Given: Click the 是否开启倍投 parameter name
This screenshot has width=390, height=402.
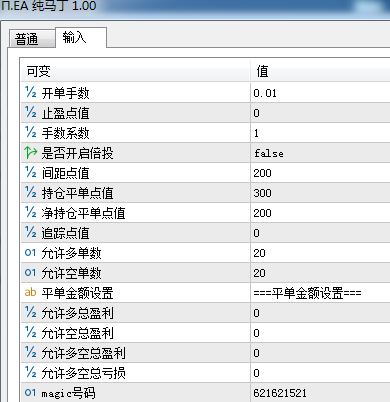Looking at the screenshot, I should click(77, 153).
